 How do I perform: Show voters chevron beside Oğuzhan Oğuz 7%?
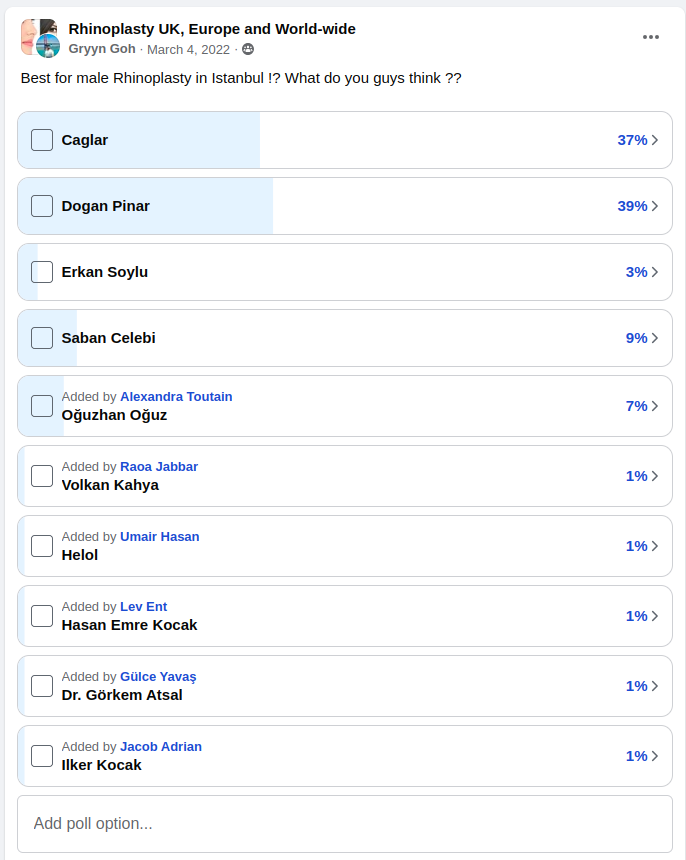655,406
